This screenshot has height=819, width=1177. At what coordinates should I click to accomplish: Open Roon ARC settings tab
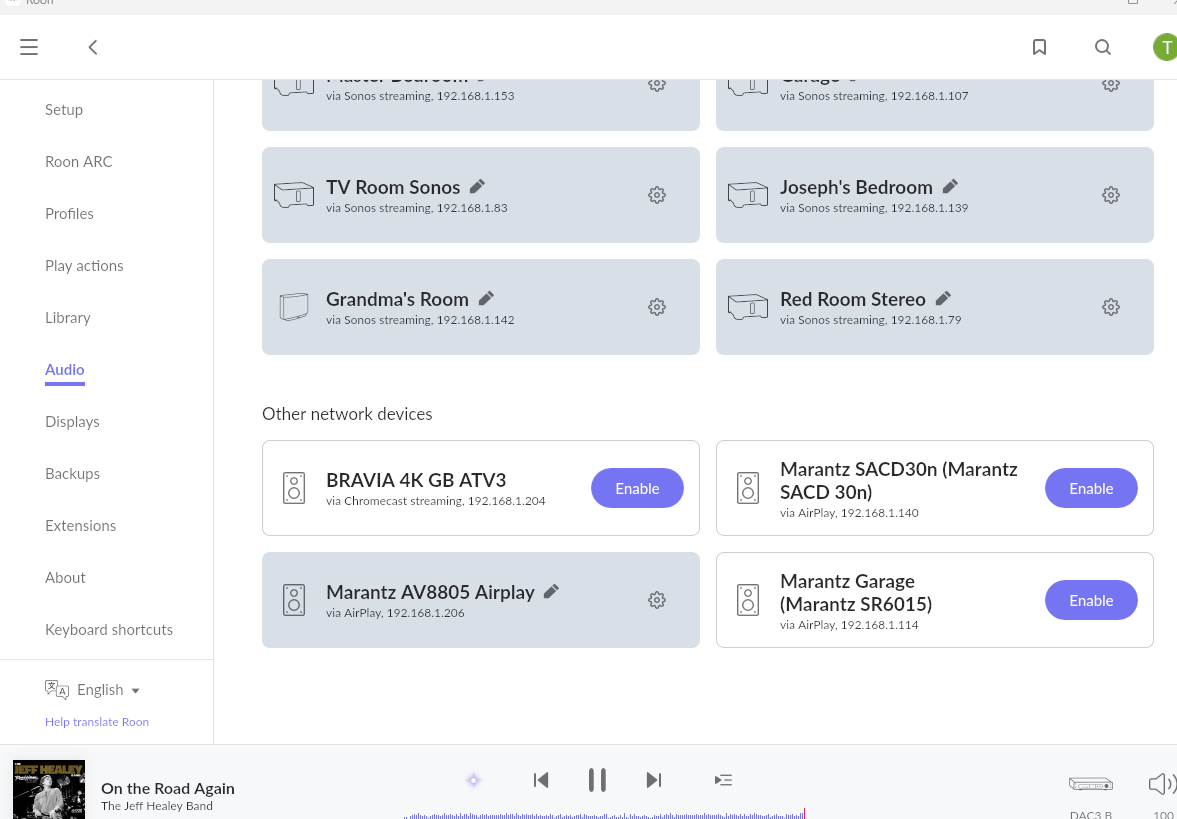click(79, 161)
